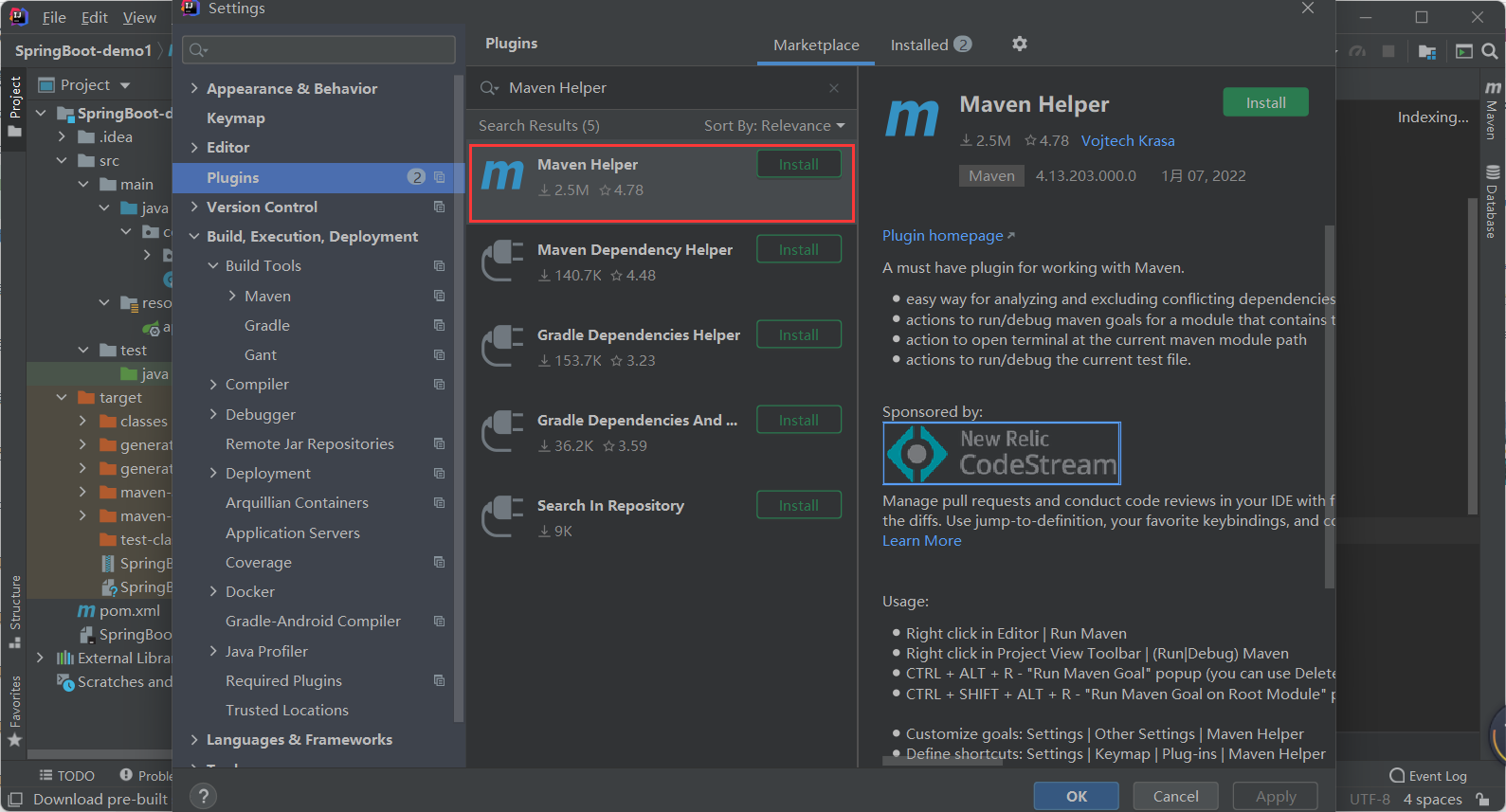Open the TODO tool window
1506x812 pixels.
pos(66,776)
